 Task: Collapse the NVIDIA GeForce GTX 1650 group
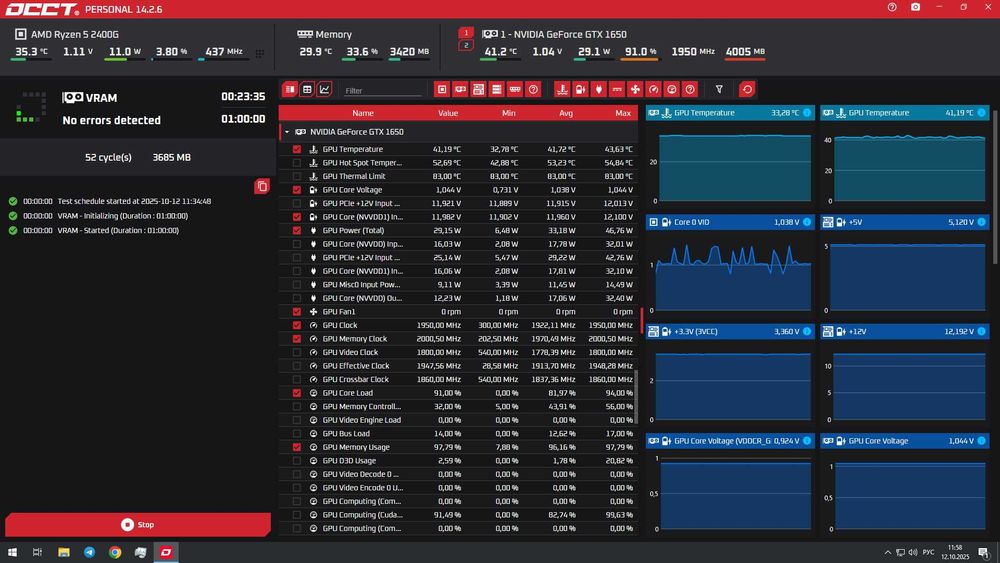[287, 132]
